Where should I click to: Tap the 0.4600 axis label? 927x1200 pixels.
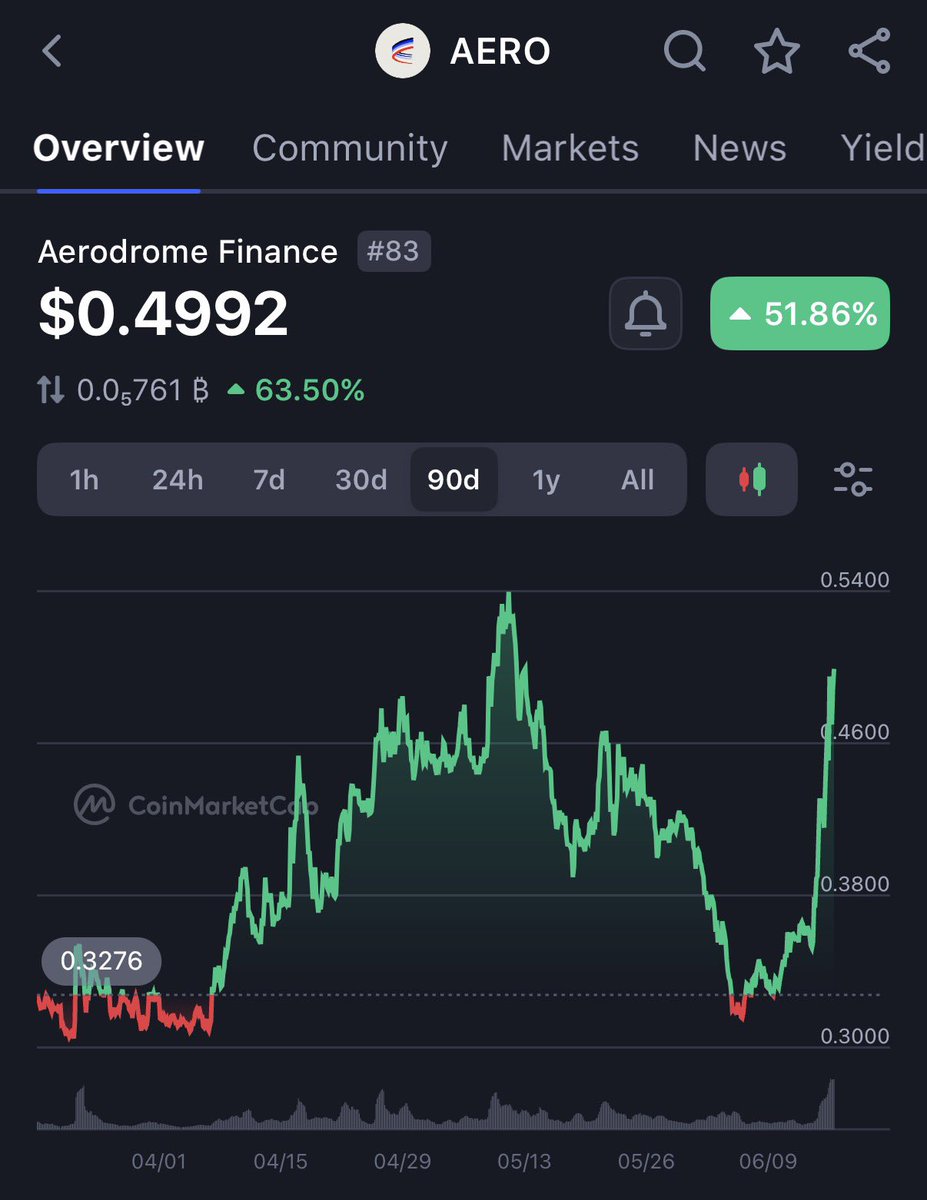coord(855,732)
